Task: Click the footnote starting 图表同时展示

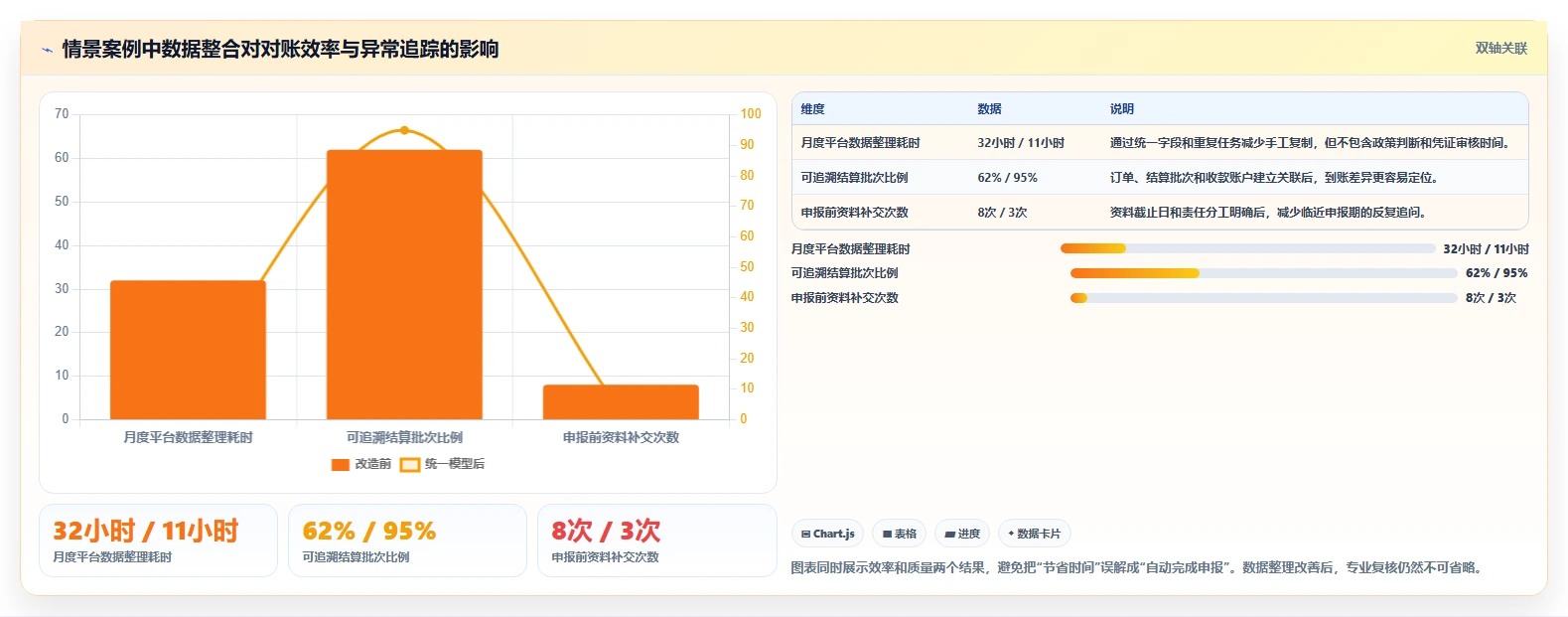Action: pyautogui.click(x=1139, y=567)
